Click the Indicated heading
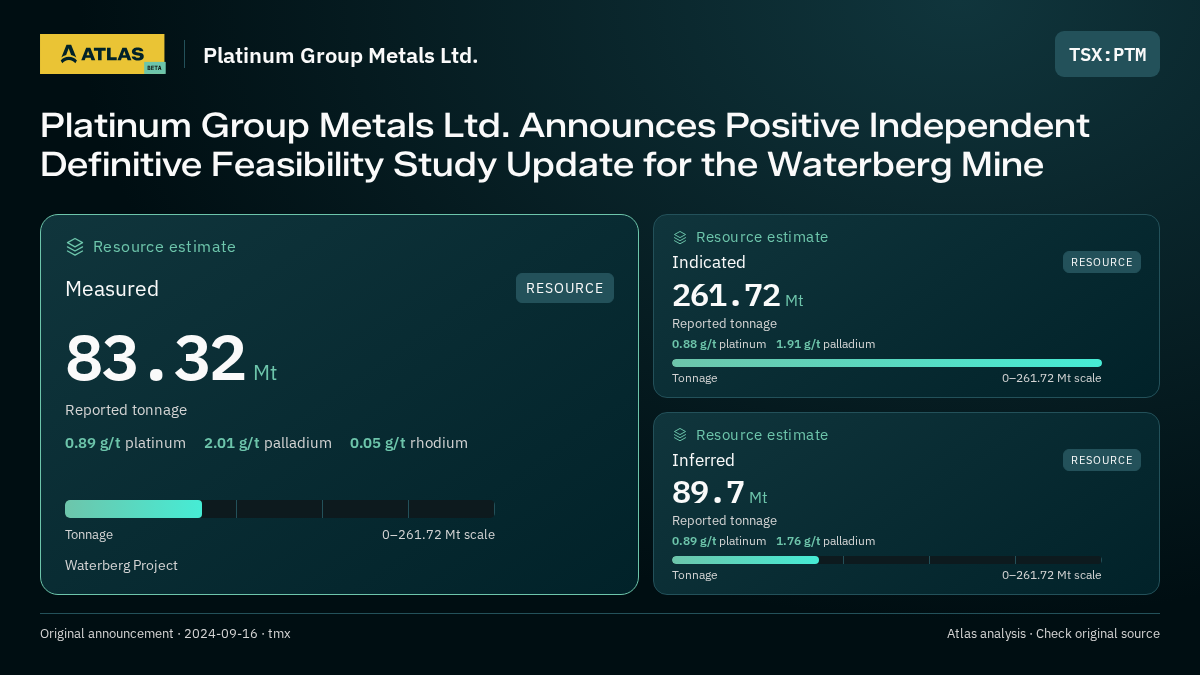 coord(709,262)
